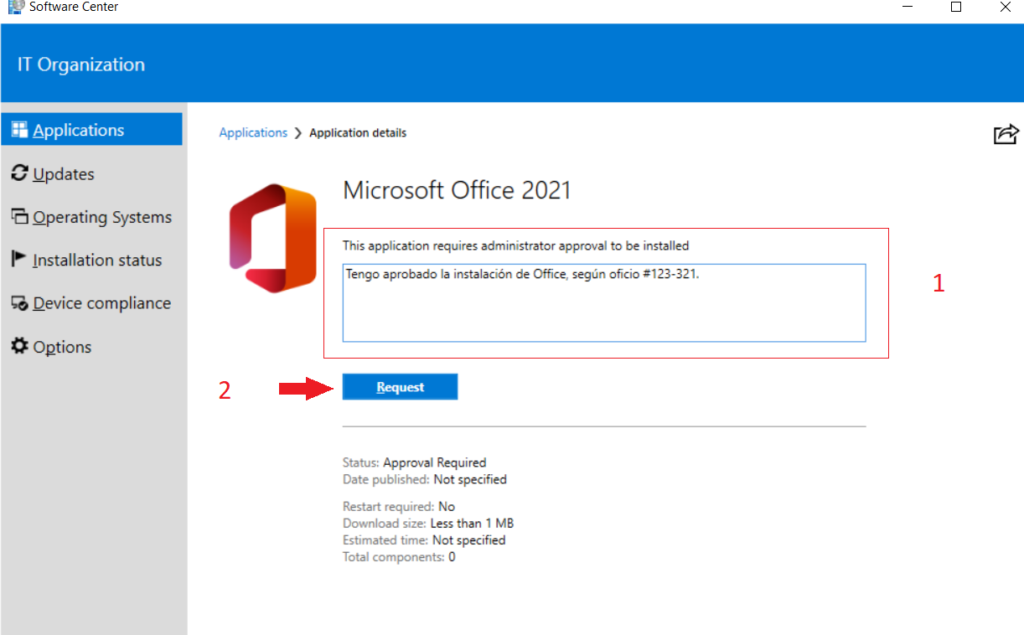Close the Software Center window
1024x635 pixels.
(1005, 7)
